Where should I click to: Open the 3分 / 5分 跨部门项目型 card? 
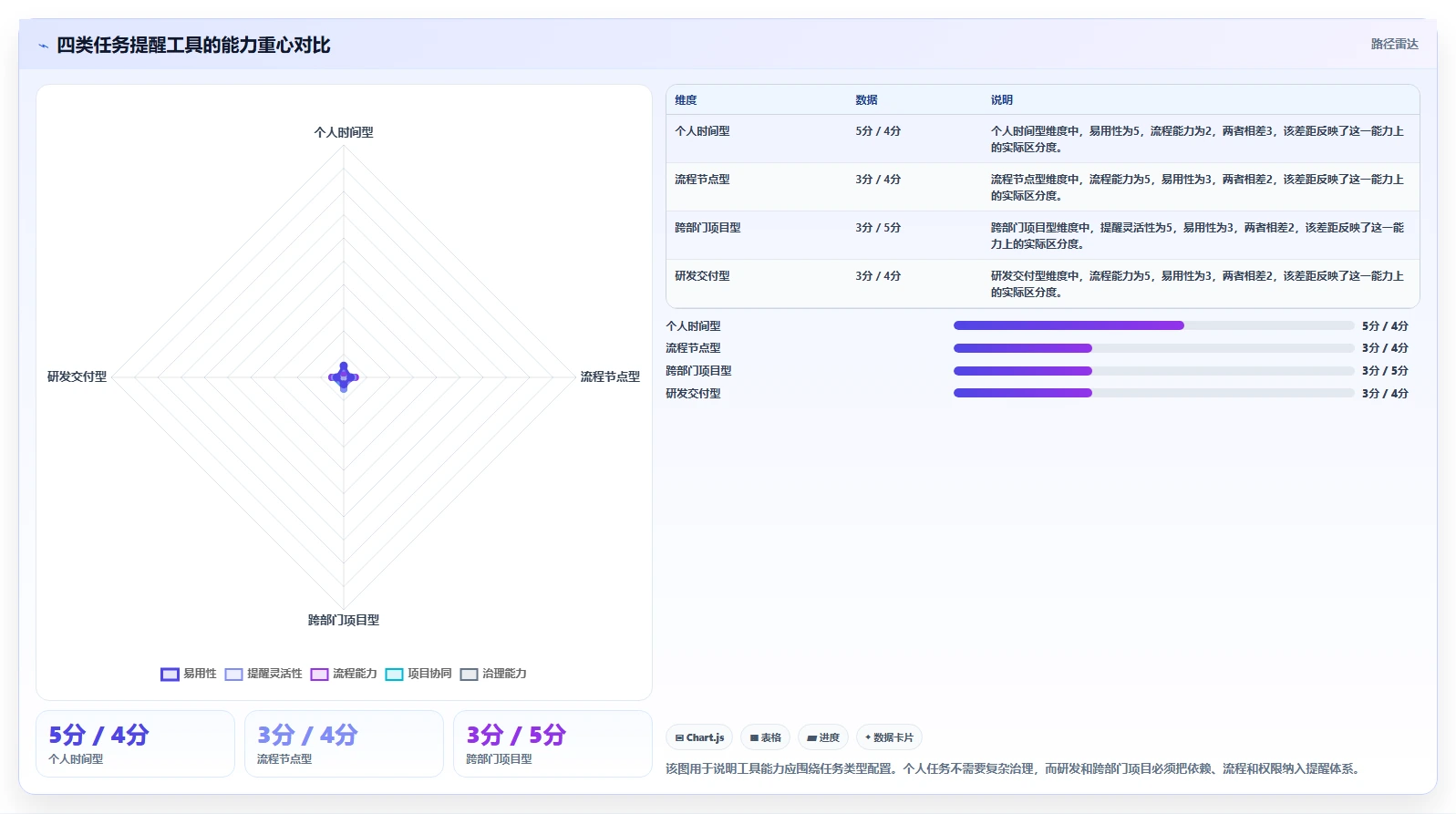(x=552, y=744)
